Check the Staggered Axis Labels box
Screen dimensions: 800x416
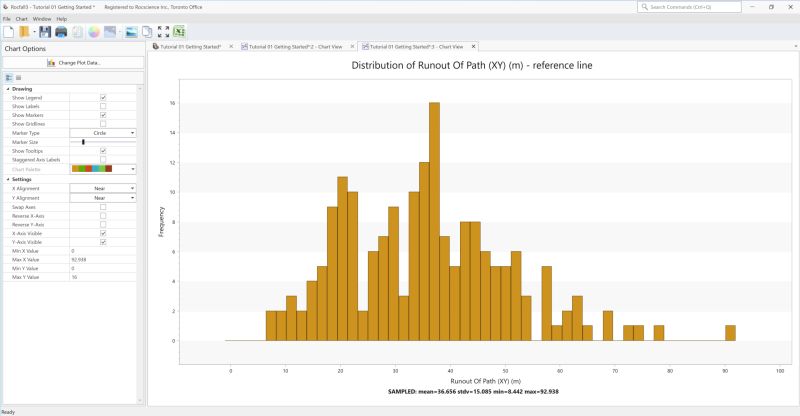click(103, 160)
